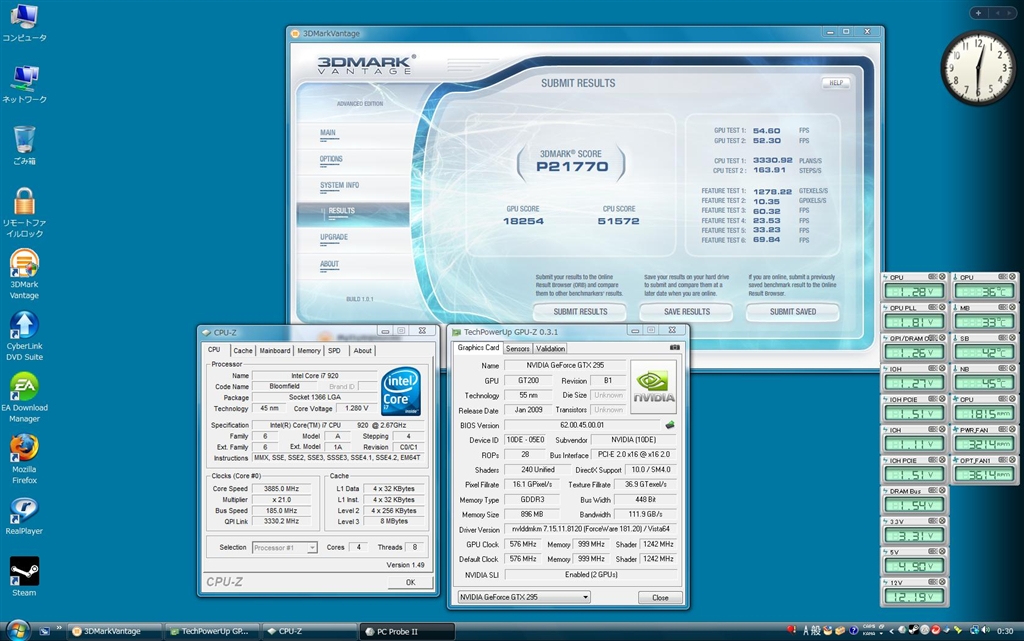Select OPTIONS in 3DMark Vantage sidebar
1024x641 pixels.
point(331,159)
